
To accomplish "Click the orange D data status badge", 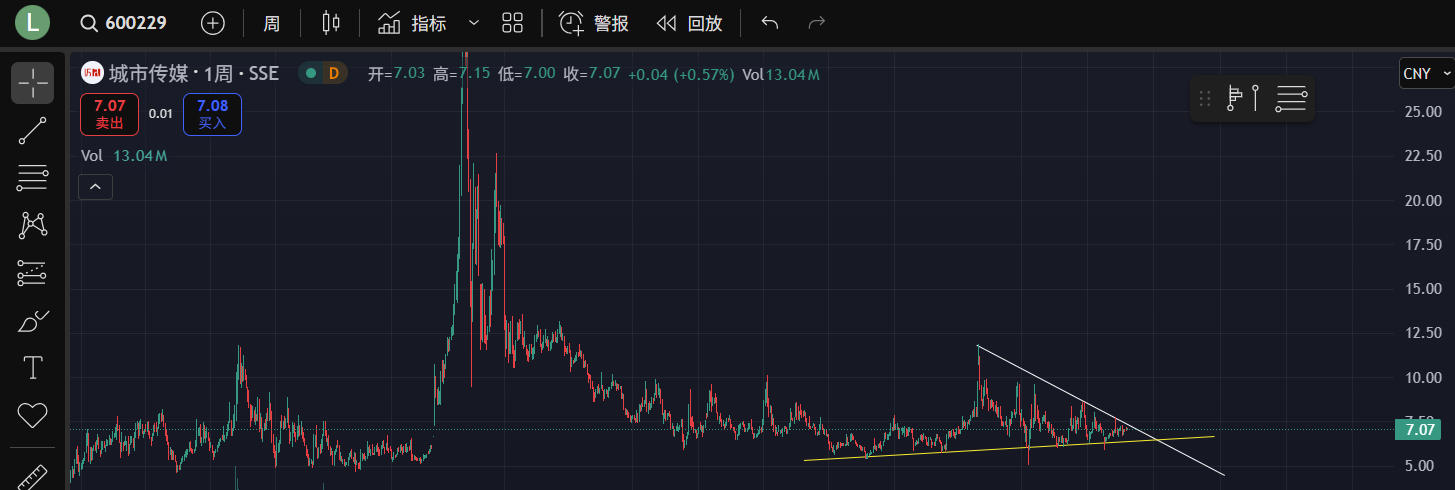I will [334, 73].
